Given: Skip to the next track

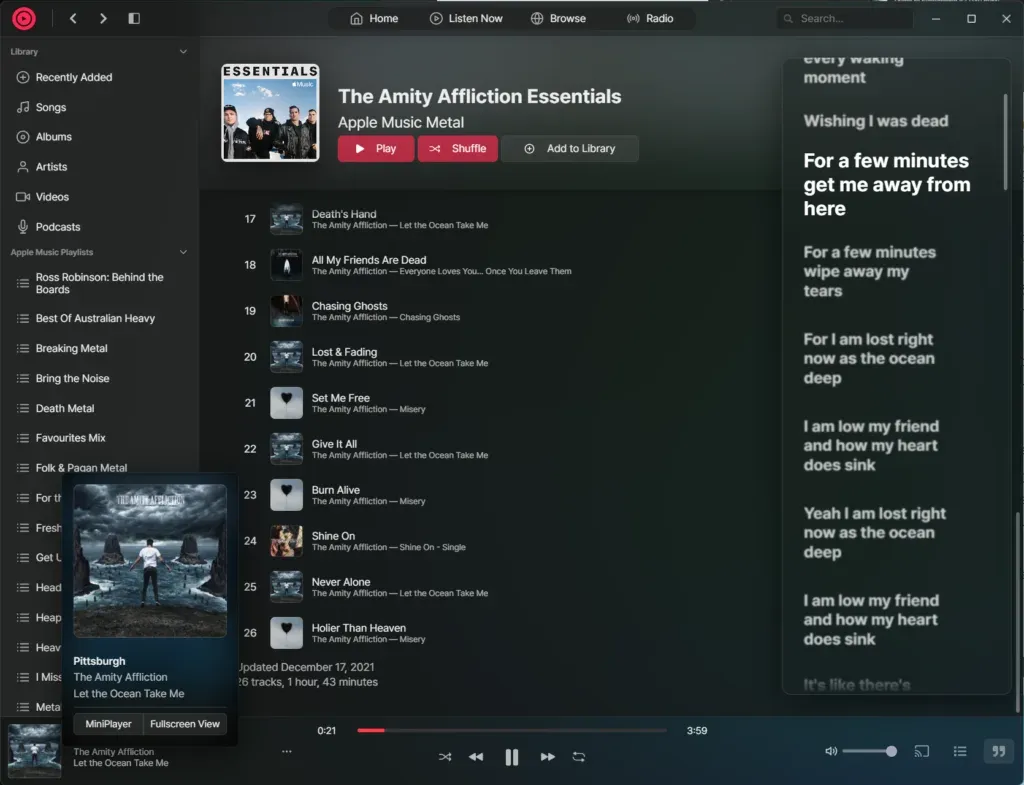Looking at the screenshot, I should click(x=547, y=757).
